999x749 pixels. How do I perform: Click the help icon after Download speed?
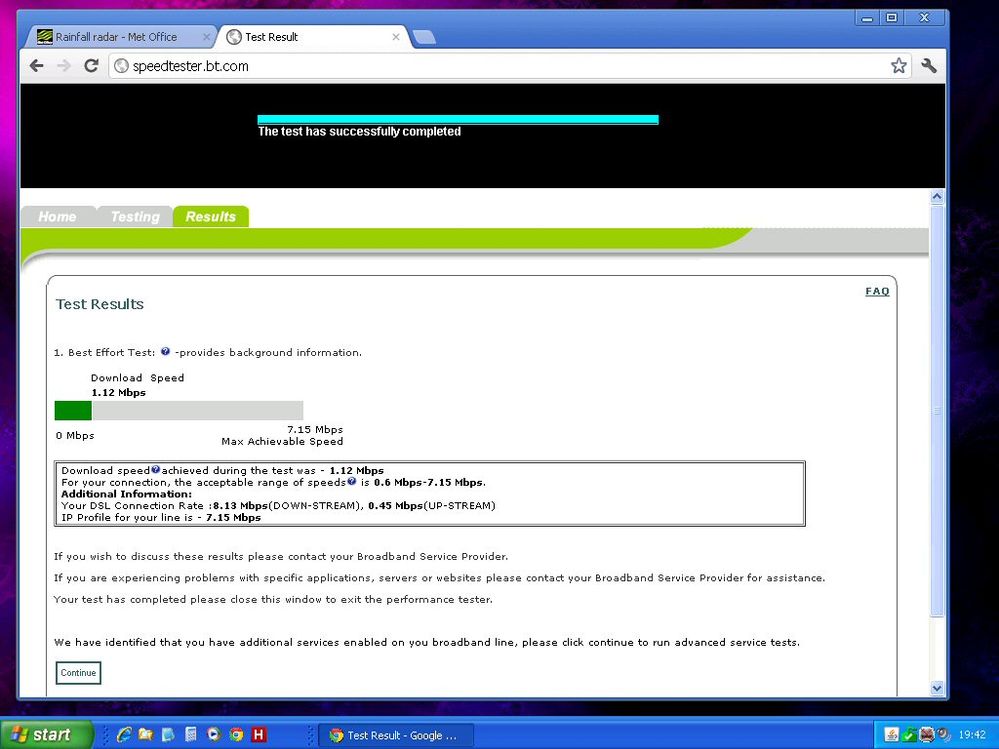click(x=155, y=469)
